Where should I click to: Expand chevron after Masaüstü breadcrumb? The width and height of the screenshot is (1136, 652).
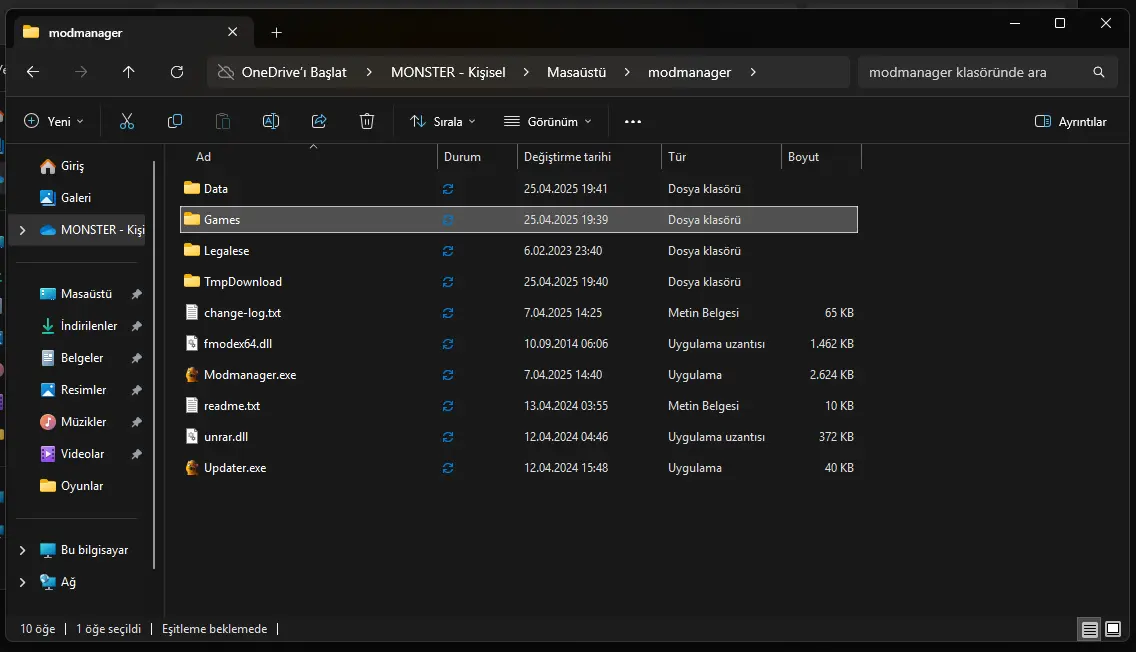(627, 72)
